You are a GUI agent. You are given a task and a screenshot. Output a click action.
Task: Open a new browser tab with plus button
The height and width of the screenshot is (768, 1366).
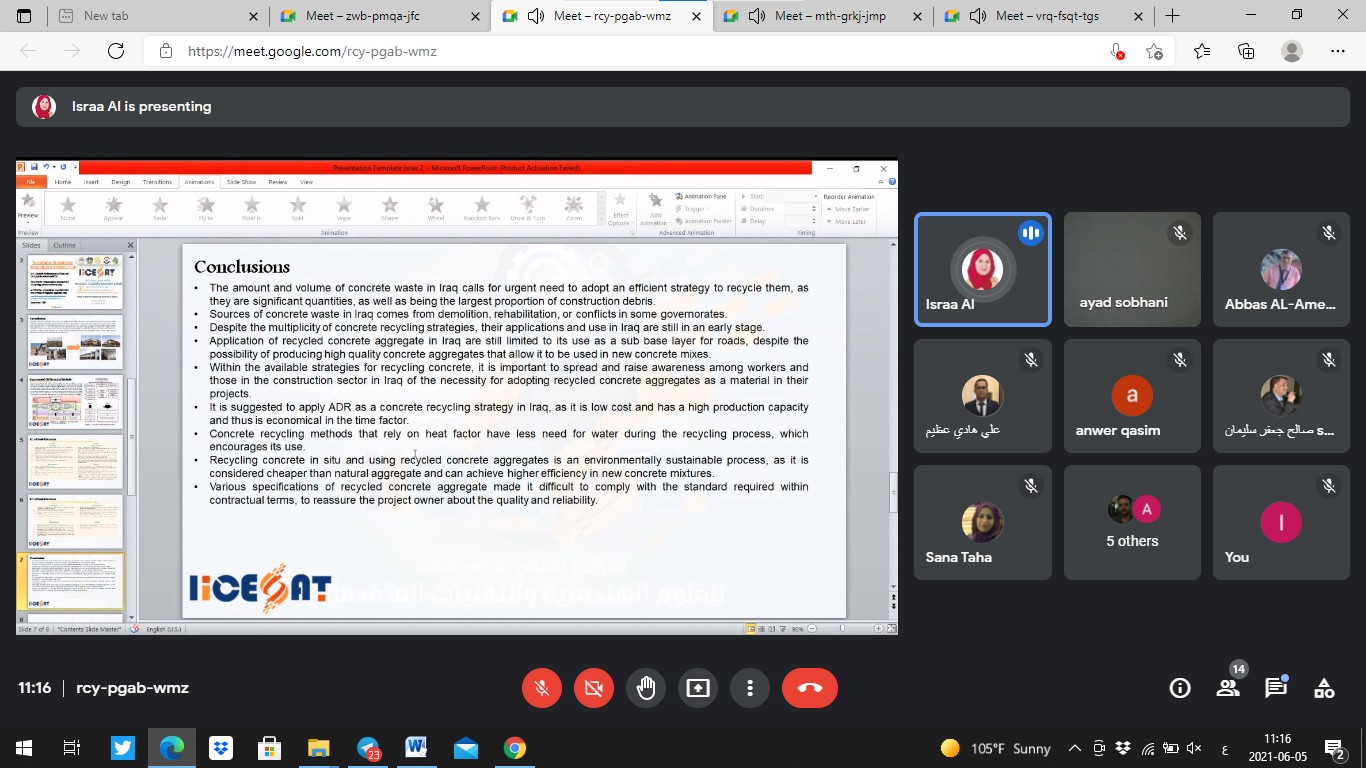(x=1173, y=16)
